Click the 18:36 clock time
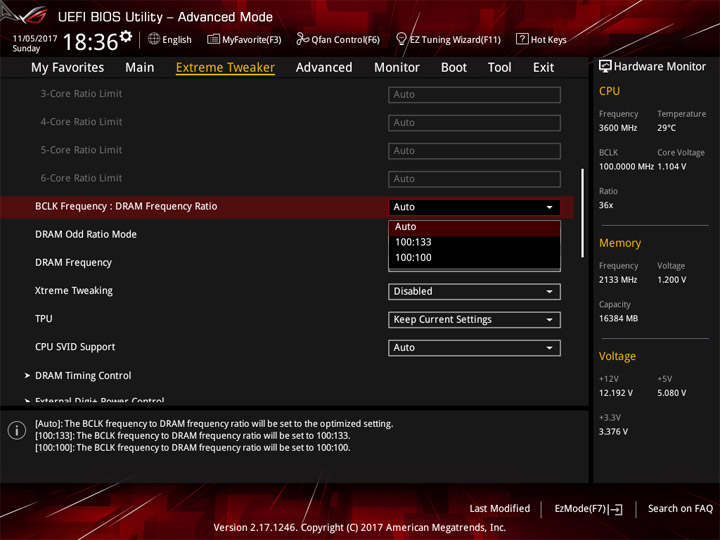Screen dimensions: 720x540 pos(90,42)
